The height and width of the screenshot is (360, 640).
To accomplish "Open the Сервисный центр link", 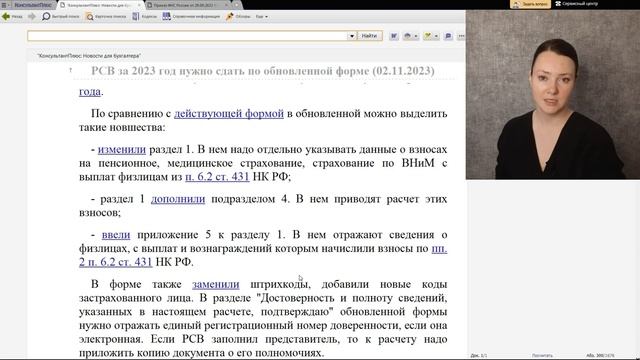I will click(577, 4).
